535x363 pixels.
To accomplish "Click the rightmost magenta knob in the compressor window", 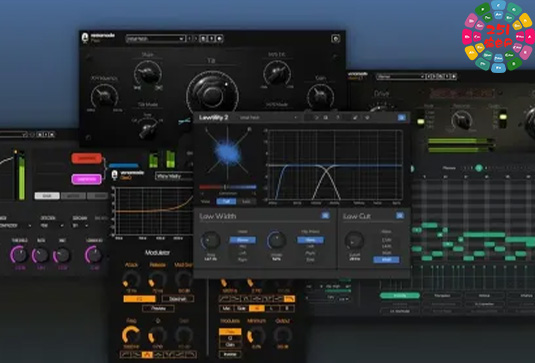I will point(94,255).
